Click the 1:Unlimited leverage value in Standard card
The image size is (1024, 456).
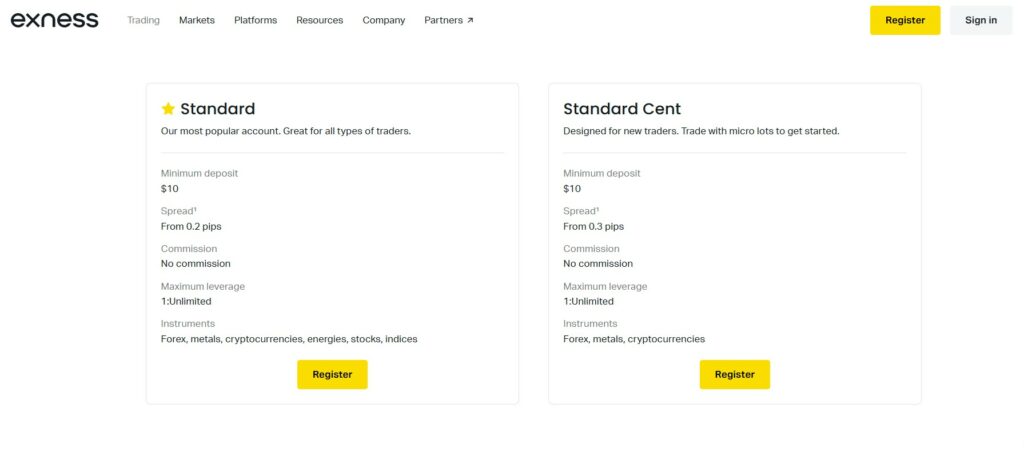pos(186,301)
